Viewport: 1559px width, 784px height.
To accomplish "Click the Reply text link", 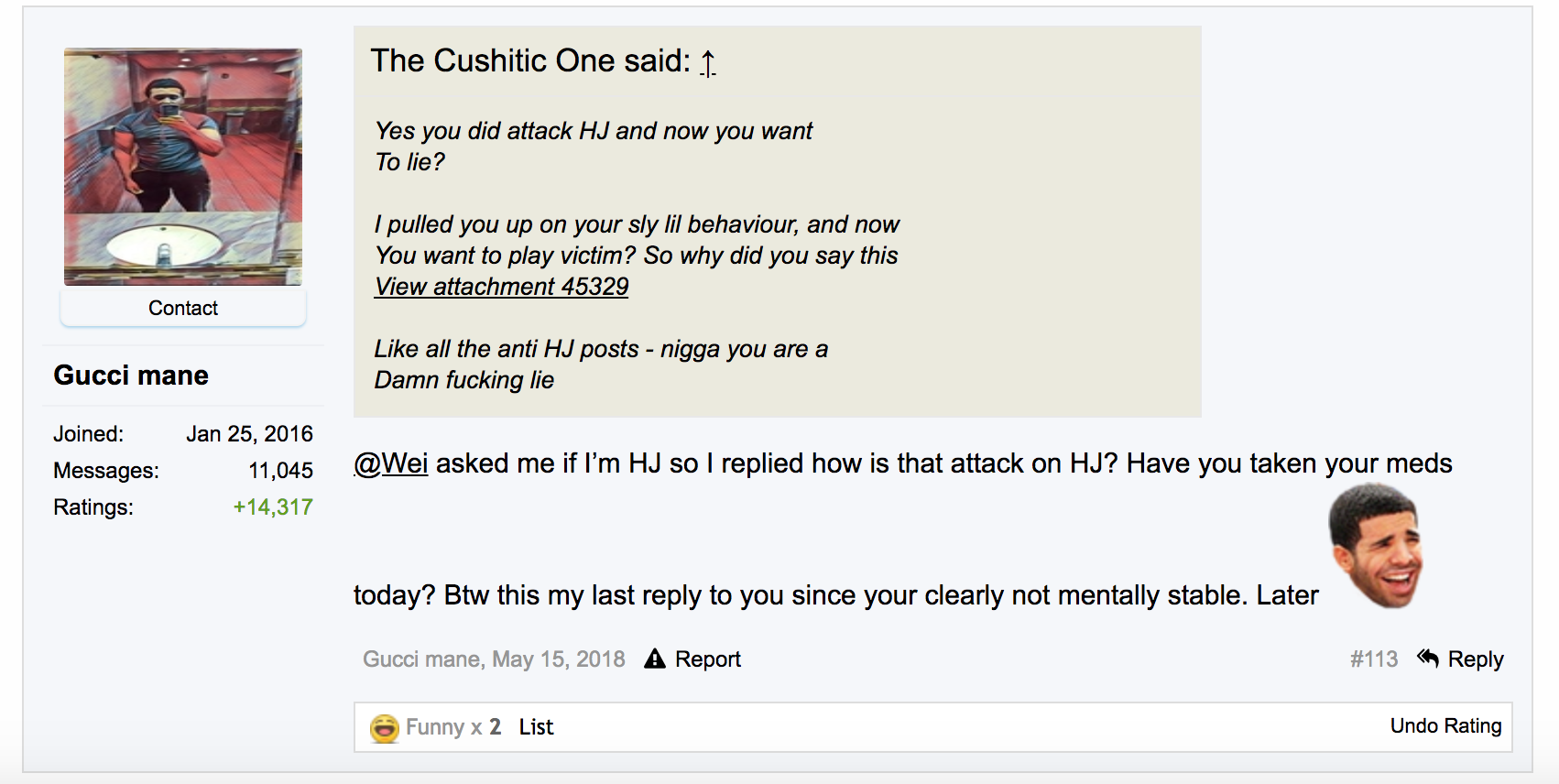I will [1476, 659].
